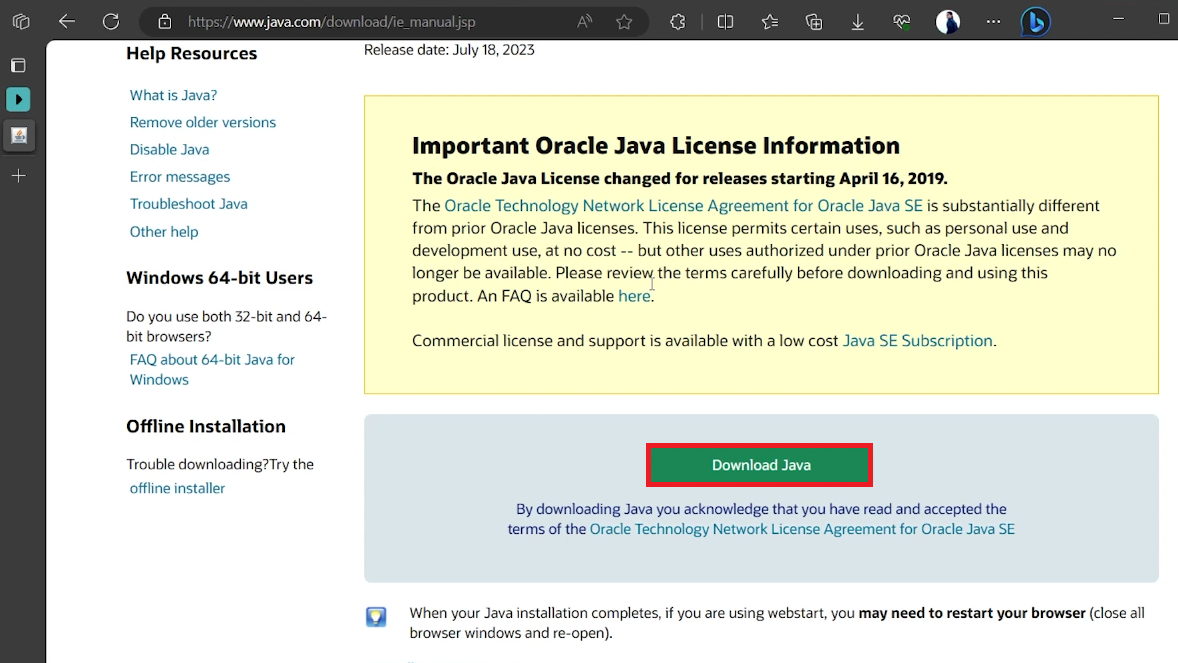Open the Collections icon in toolbar
Screen dimensions: 1178x663
coord(814,22)
